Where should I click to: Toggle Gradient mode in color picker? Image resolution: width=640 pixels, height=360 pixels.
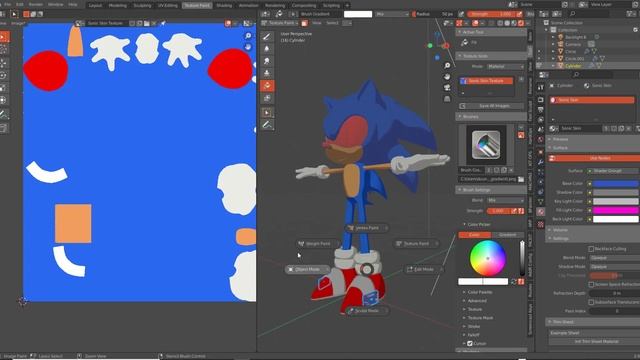(507, 235)
